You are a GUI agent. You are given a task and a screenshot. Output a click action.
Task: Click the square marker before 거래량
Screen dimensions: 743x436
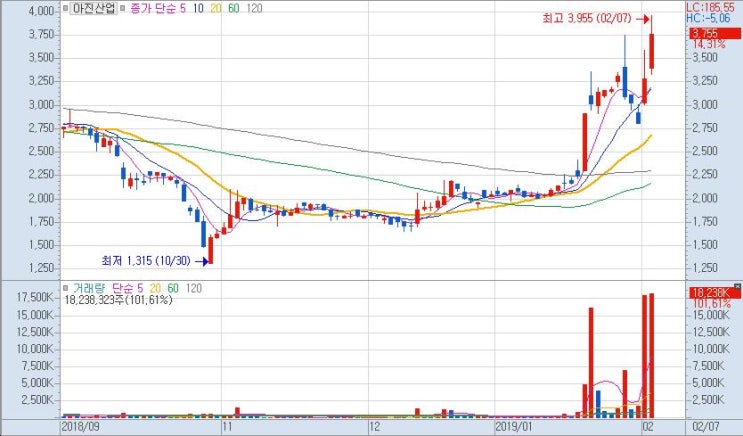click(x=65, y=288)
